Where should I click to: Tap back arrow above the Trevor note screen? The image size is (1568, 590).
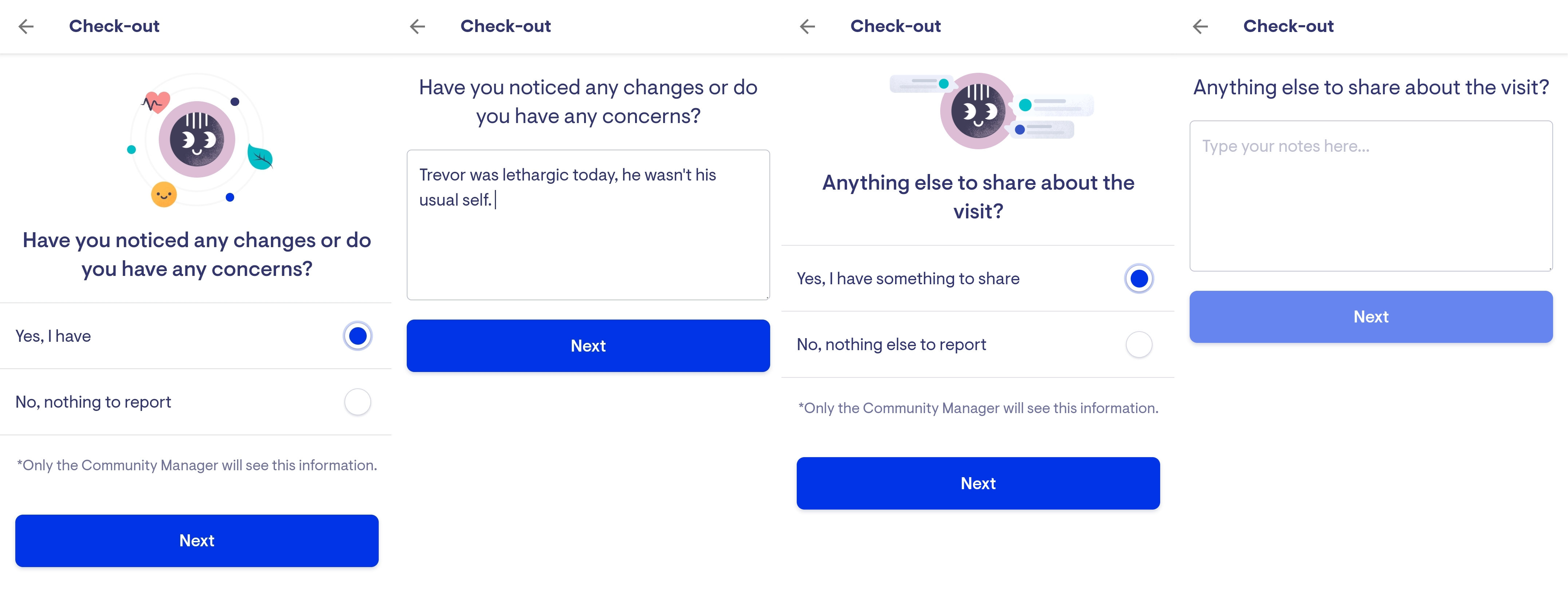coord(418,26)
